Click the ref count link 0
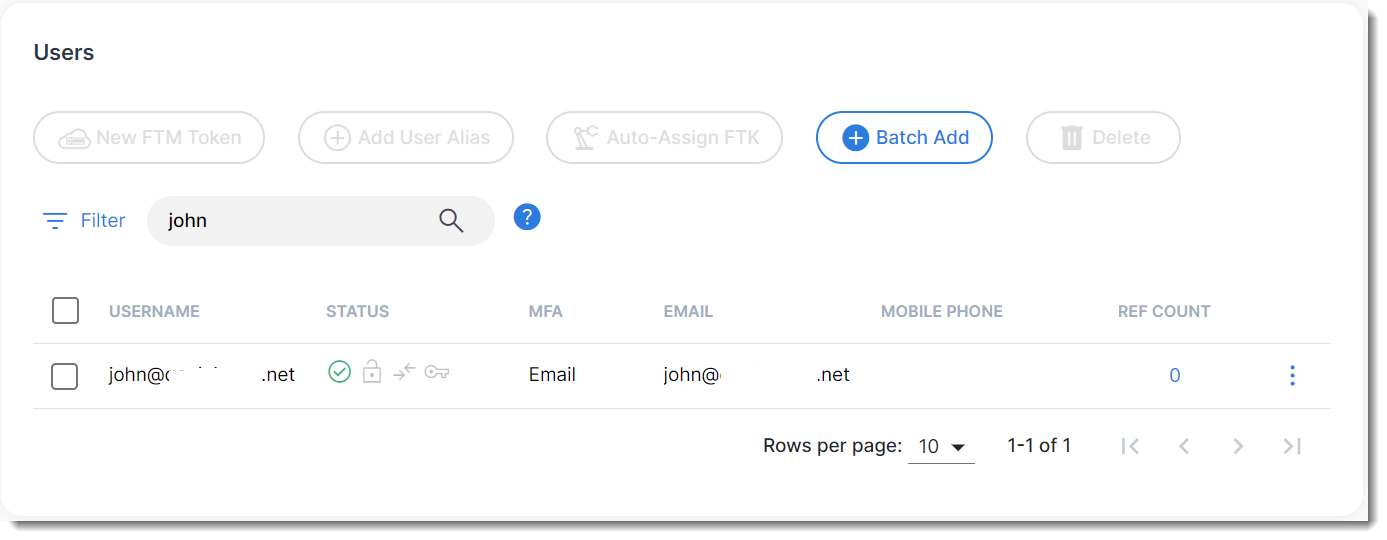 pyautogui.click(x=1174, y=376)
